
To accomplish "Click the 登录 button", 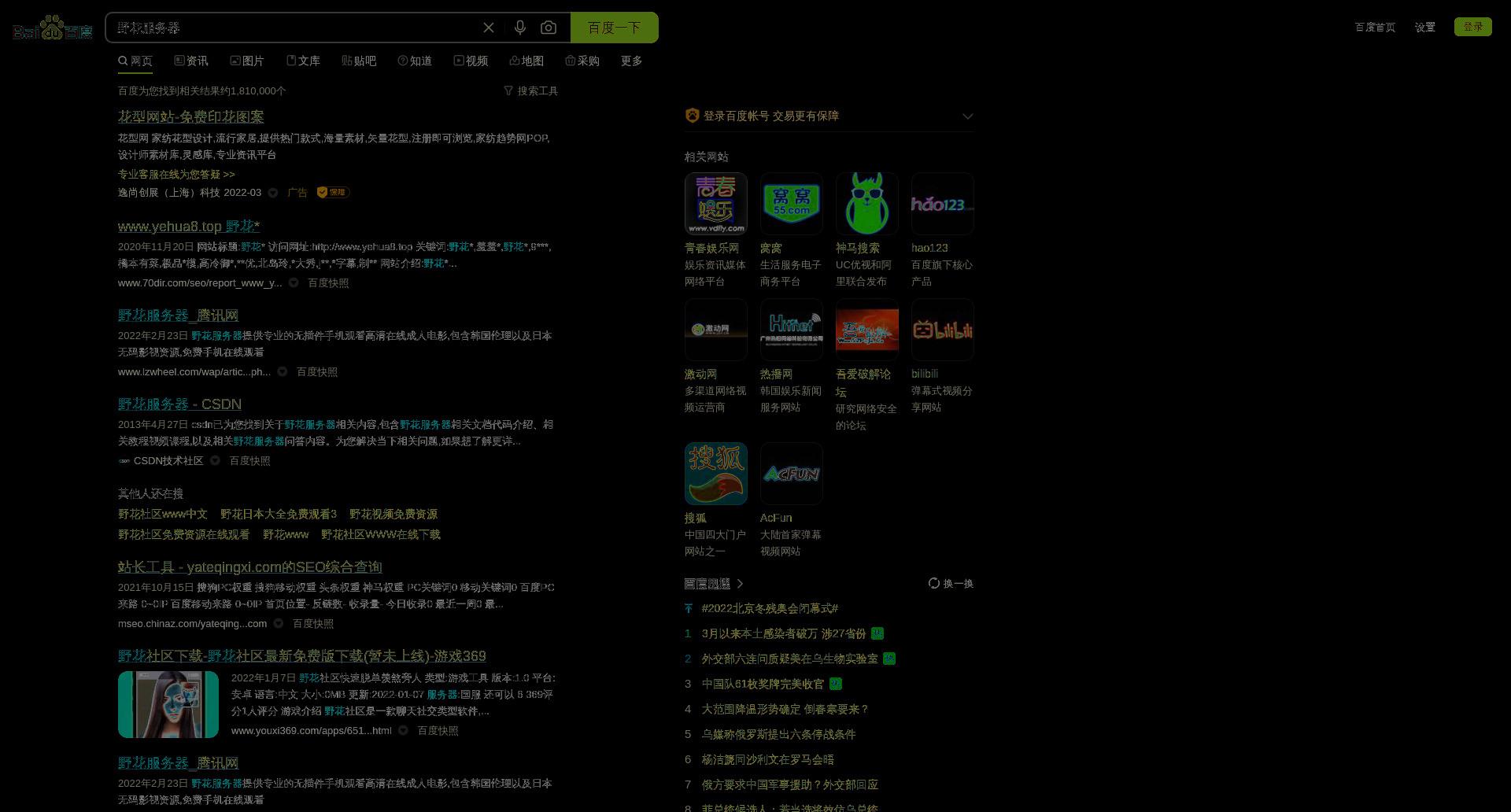I will [x=1473, y=27].
